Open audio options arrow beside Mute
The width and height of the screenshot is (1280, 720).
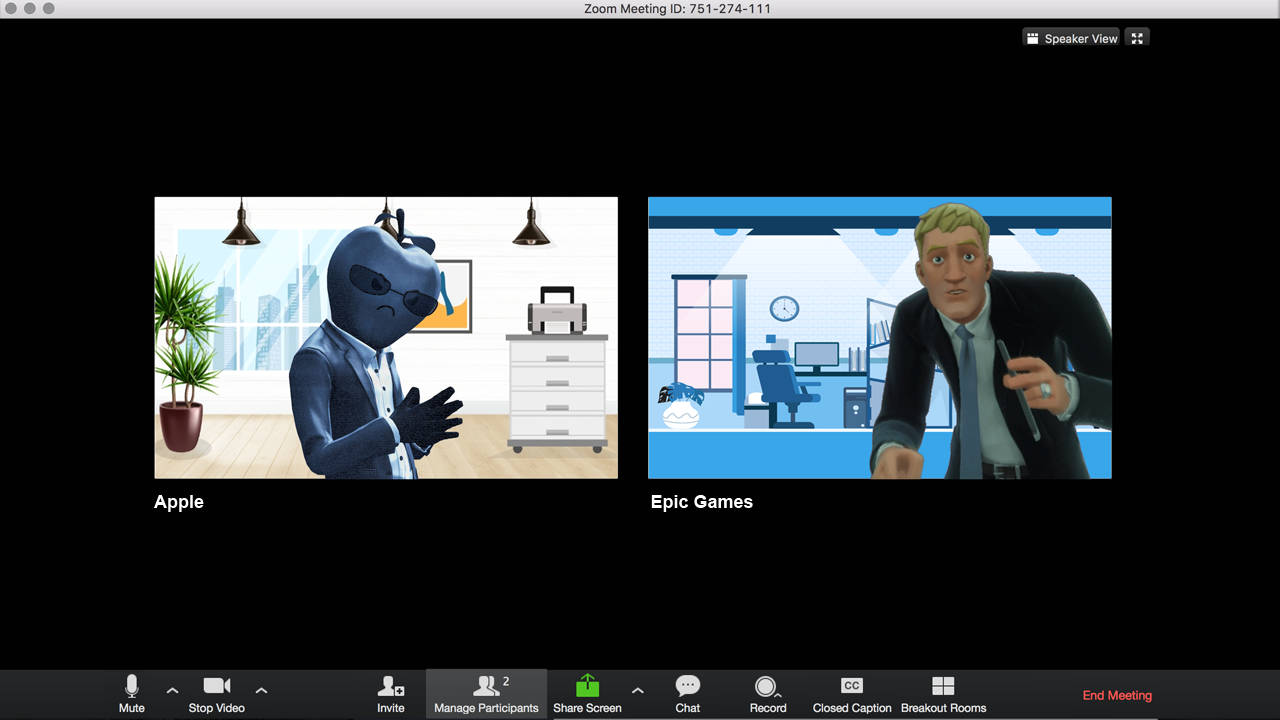[x=172, y=690]
